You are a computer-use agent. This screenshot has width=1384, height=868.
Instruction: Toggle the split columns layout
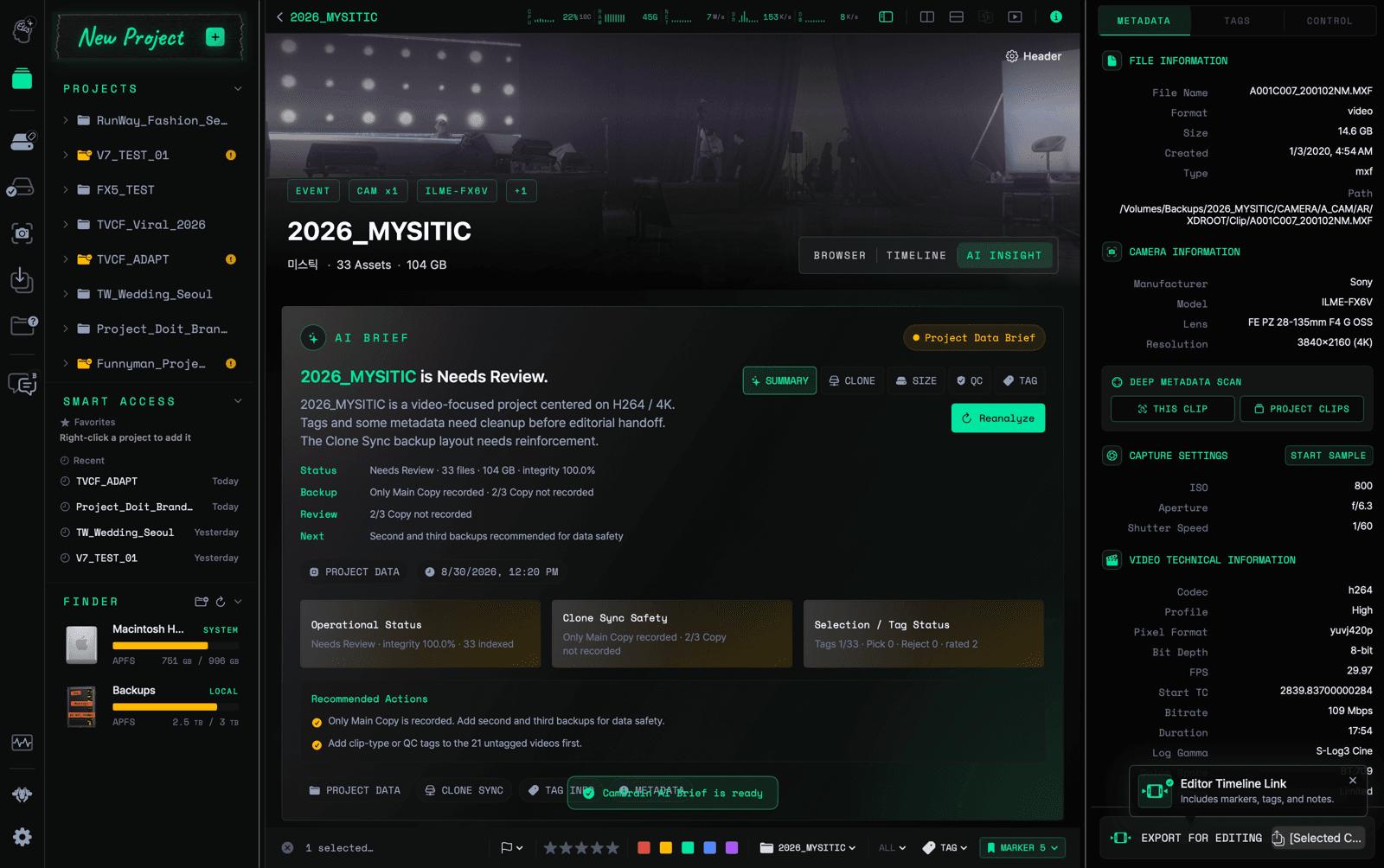click(927, 16)
